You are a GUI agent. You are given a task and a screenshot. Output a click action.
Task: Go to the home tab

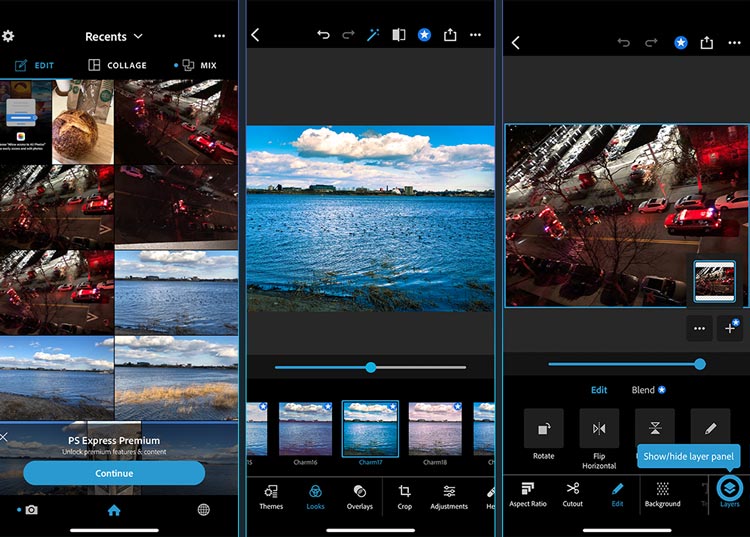[114, 510]
